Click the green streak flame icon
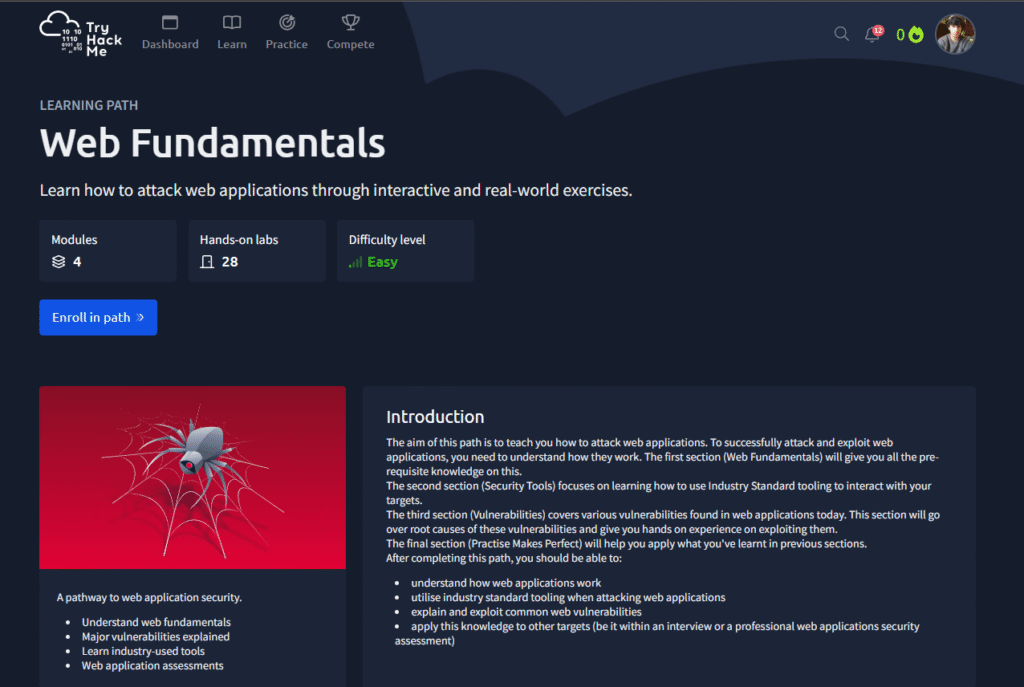 point(916,35)
